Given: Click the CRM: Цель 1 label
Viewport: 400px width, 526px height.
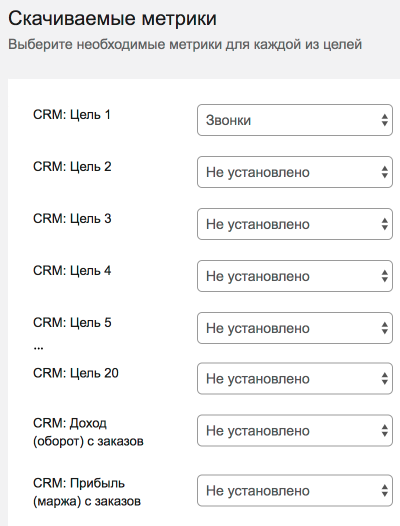Looking at the screenshot, I should [x=72, y=115].
